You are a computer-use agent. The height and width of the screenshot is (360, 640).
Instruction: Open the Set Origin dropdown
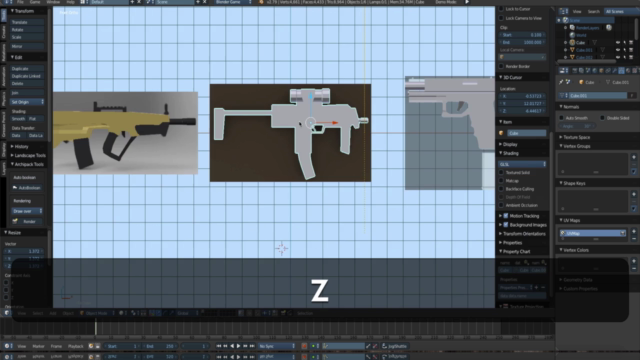27,102
